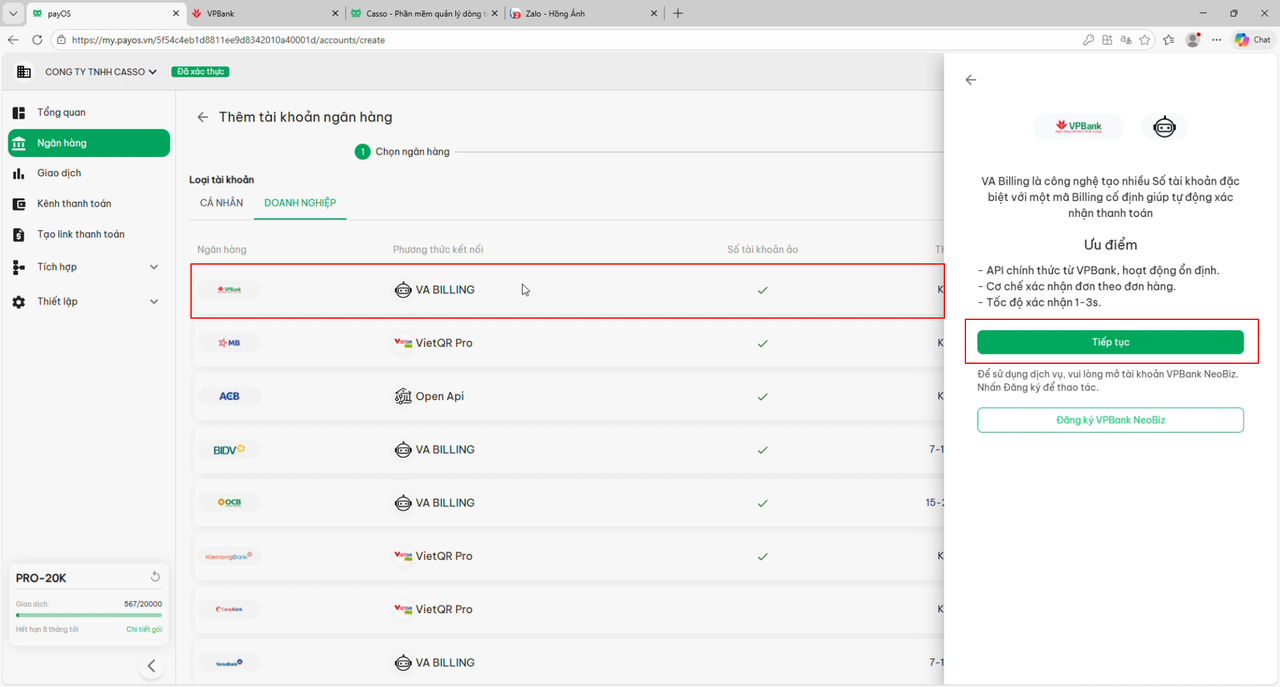
Task: Click green Tiếp tục button
Action: tap(1110, 342)
